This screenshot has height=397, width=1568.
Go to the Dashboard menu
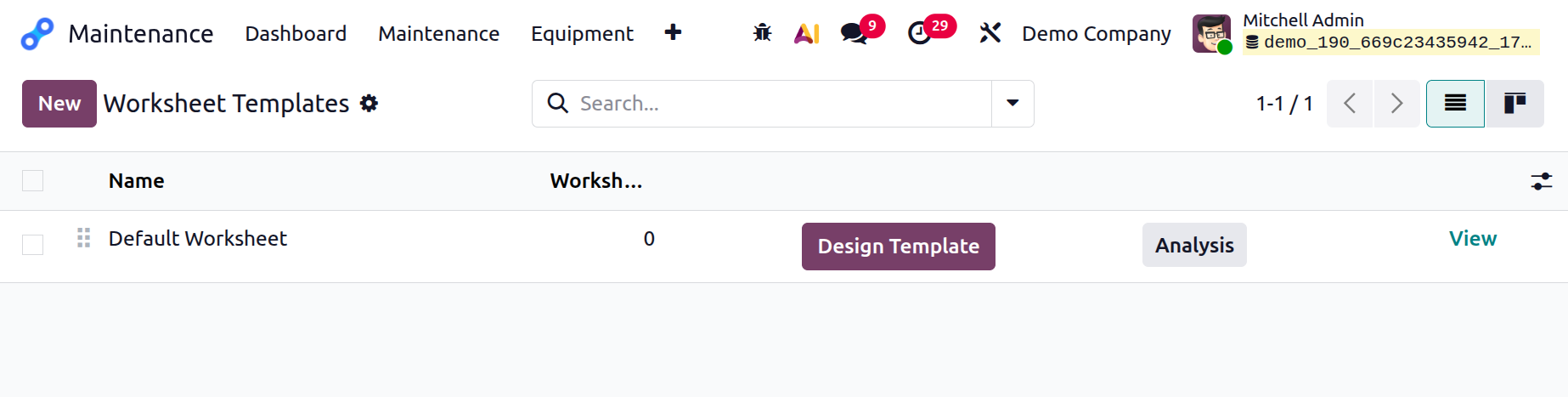[296, 34]
